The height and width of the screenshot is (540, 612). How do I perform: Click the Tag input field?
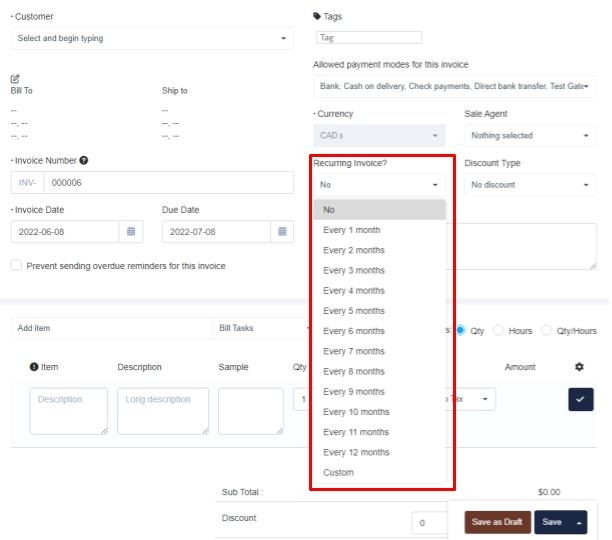(x=369, y=38)
